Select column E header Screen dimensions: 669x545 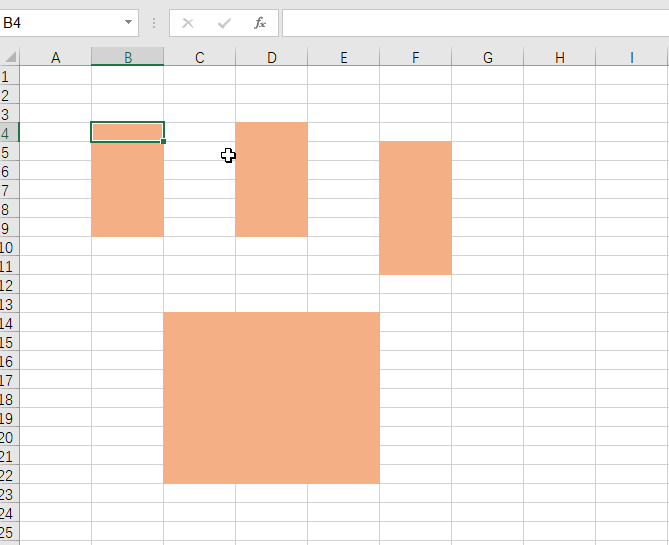tap(343, 57)
